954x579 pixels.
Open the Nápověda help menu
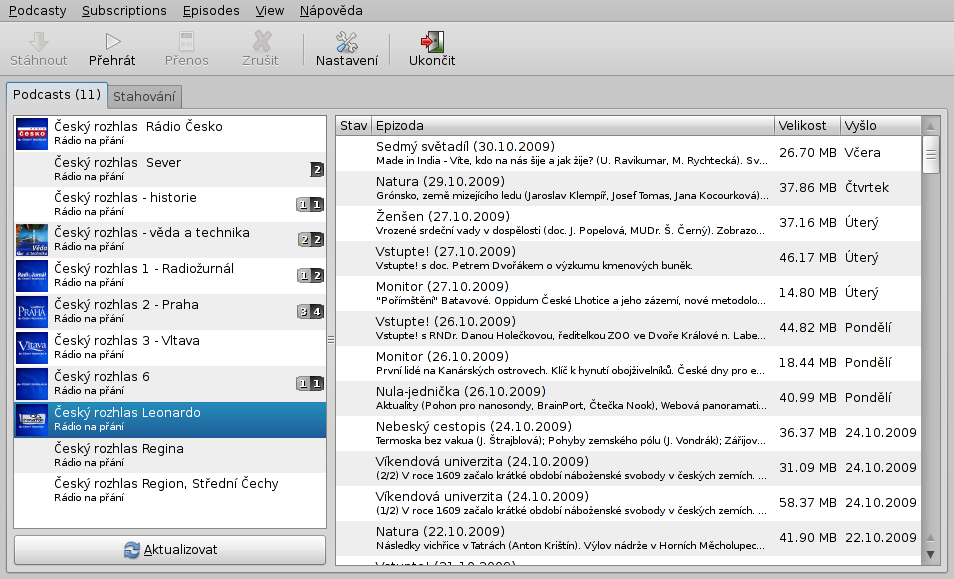(331, 10)
